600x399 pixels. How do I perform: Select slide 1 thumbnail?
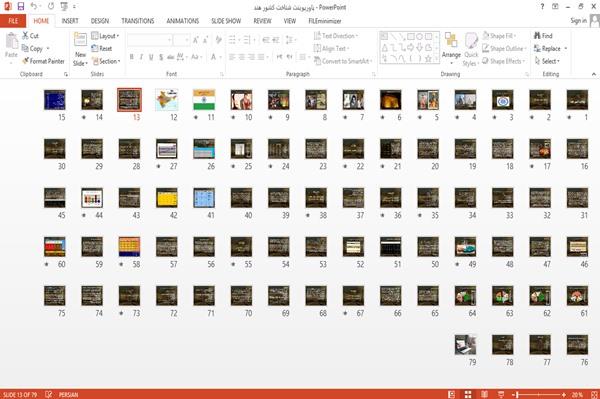[x=577, y=100]
